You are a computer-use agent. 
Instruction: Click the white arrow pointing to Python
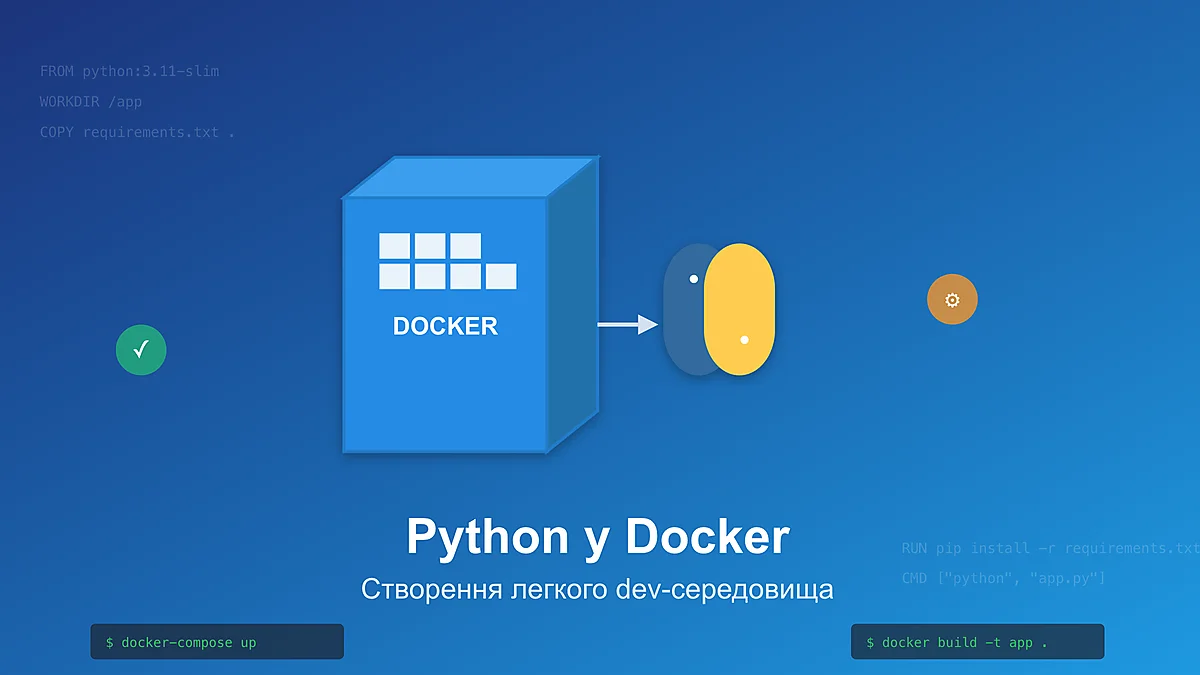click(x=627, y=324)
